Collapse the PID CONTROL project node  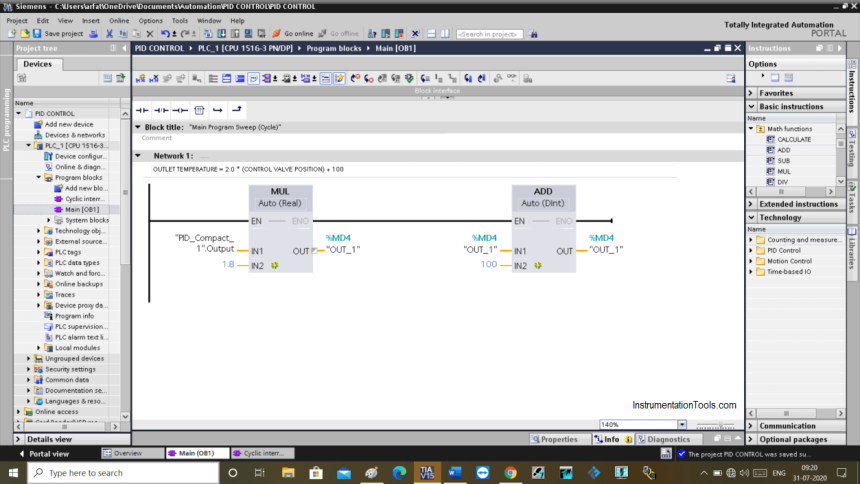pos(19,114)
